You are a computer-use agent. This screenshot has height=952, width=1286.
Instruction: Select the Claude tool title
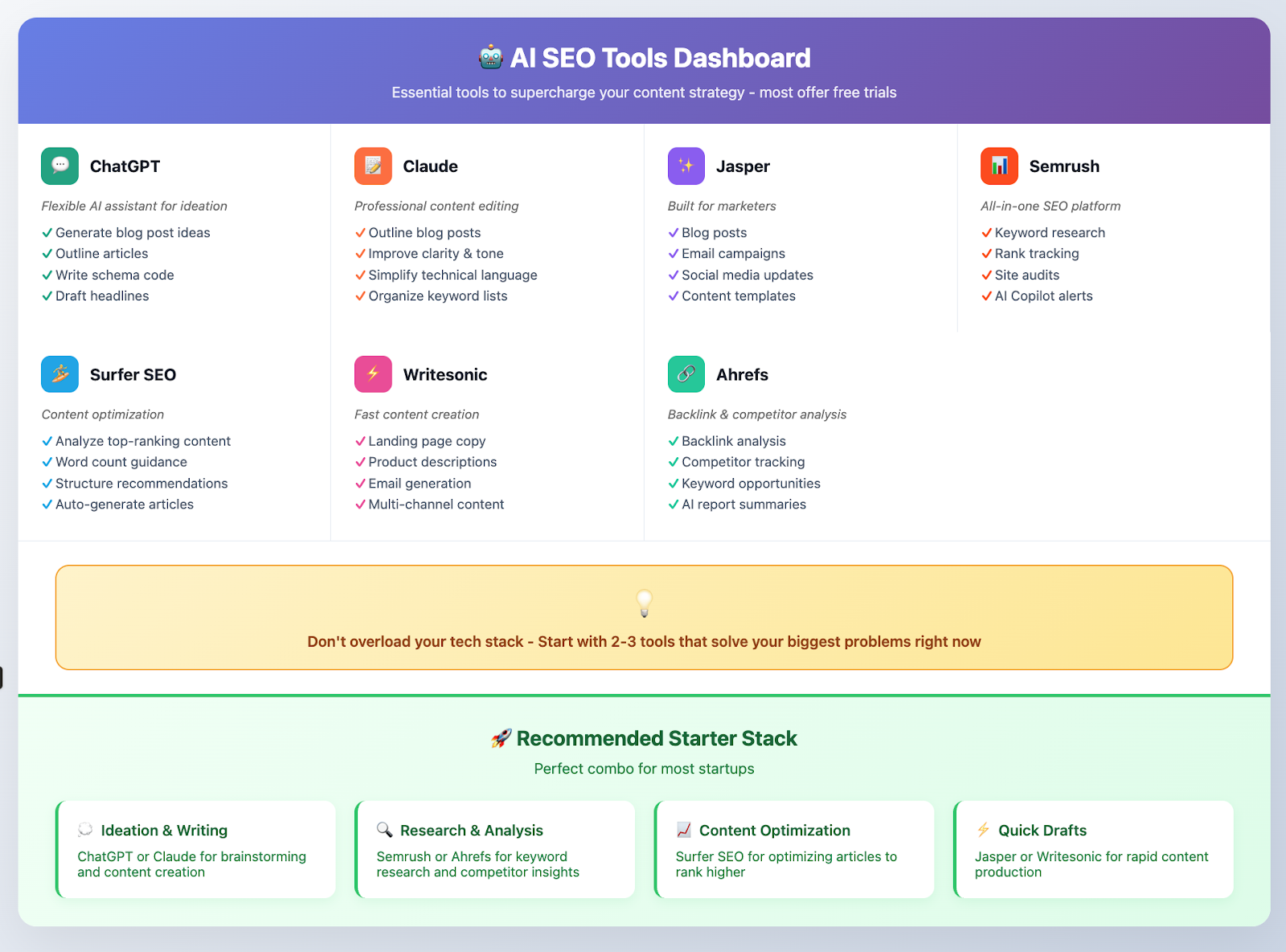(x=430, y=166)
